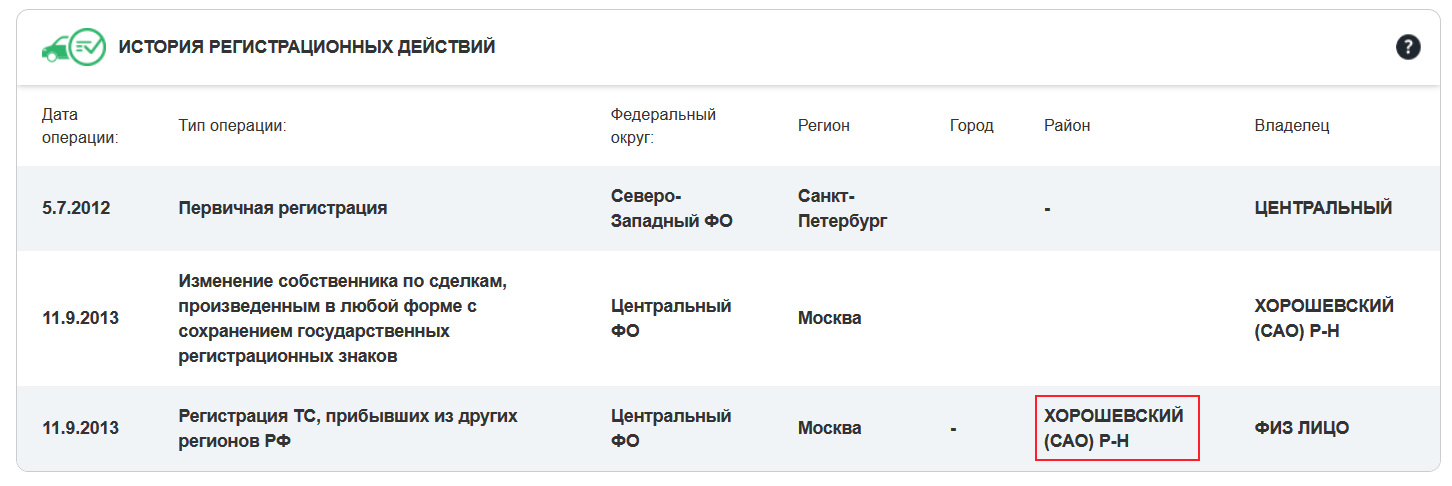Click ХОРОШЕВСКИЙ (САО) Р-Н in Владелец column
The width and height of the screenshot is (1452, 486).
pyautogui.click(x=1323, y=318)
